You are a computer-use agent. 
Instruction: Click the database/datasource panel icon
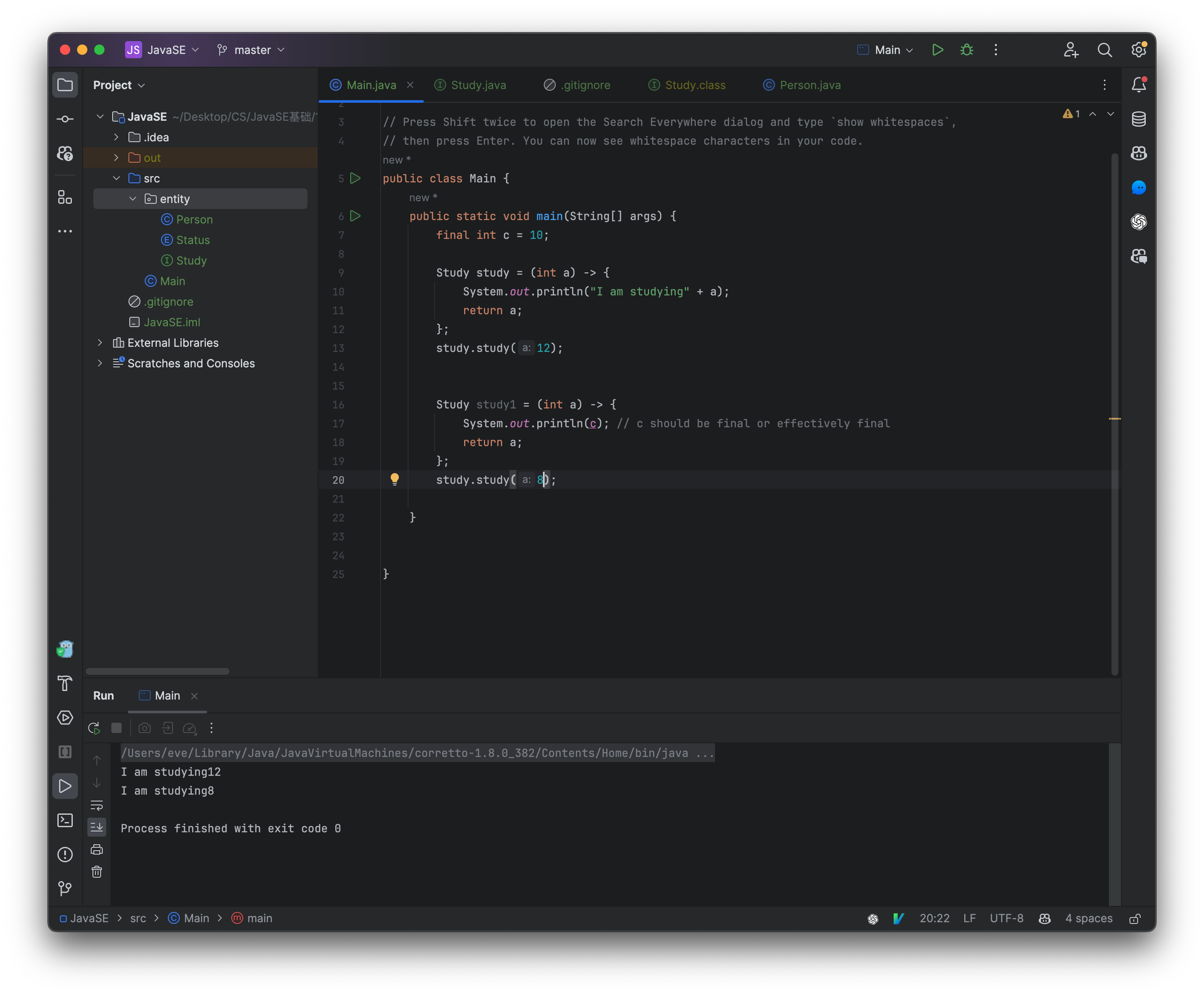click(1139, 119)
